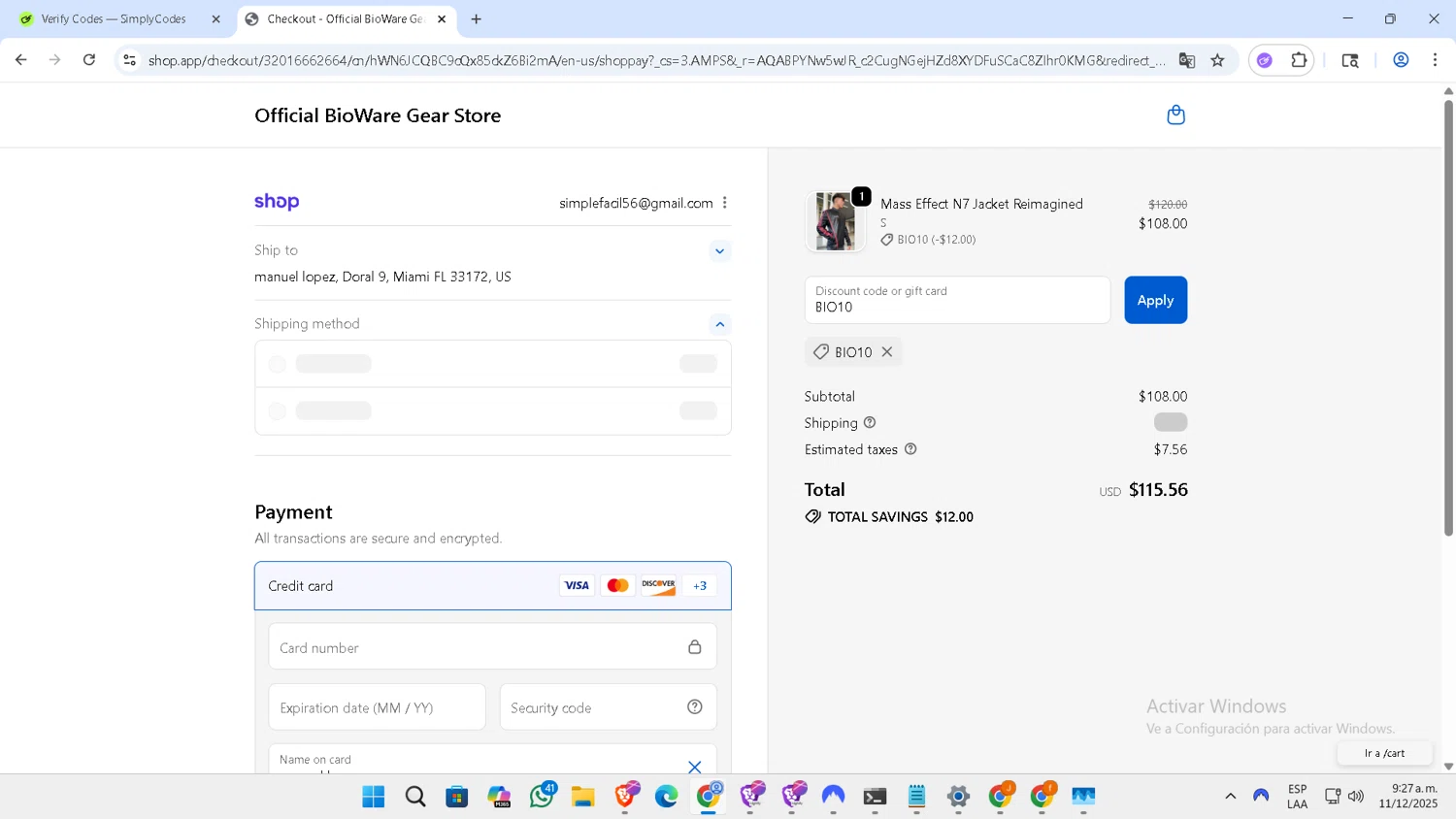Click the simplefacil56@gmail.com email text
This screenshot has width=1456, height=819.
pyautogui.click(x=636, y=203)
